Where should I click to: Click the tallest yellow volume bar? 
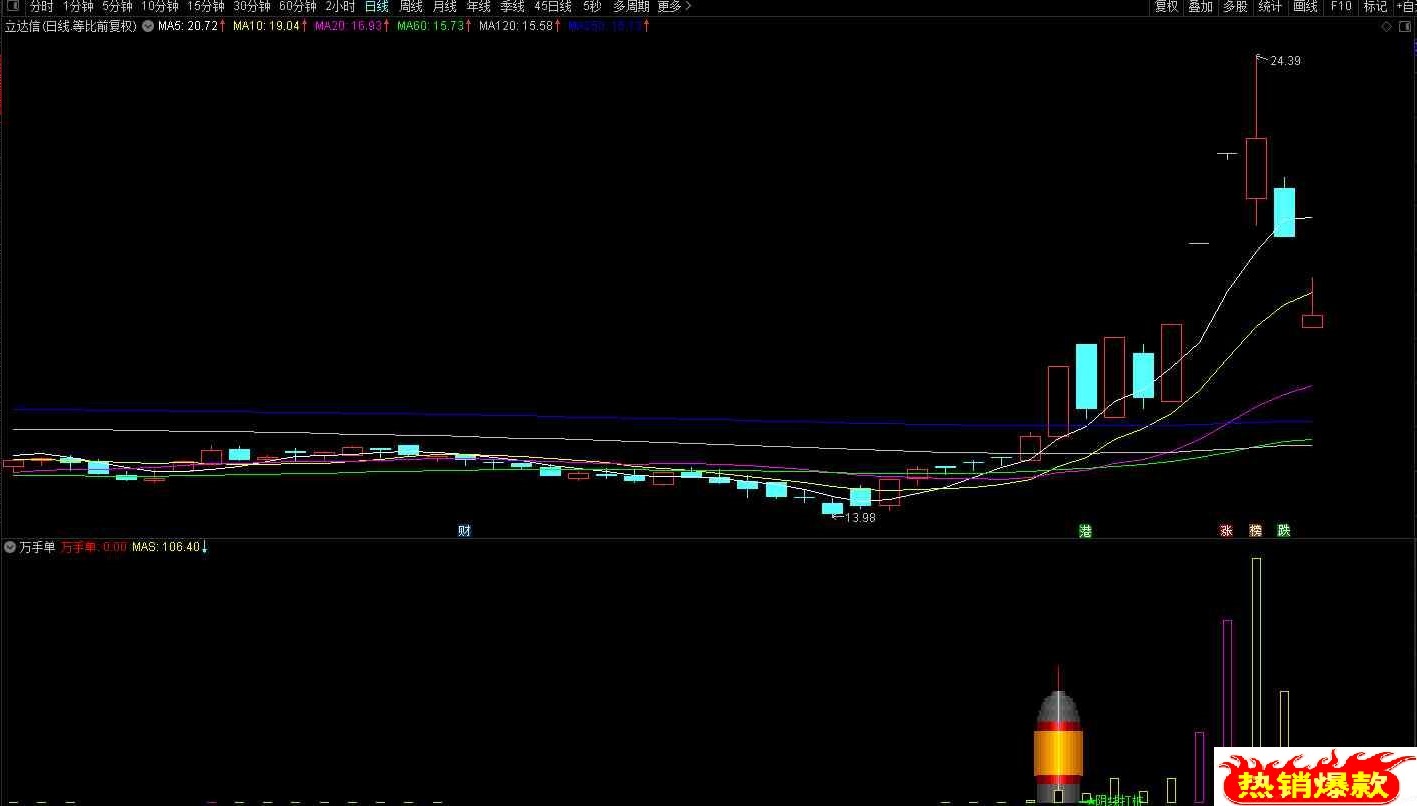1256,653
